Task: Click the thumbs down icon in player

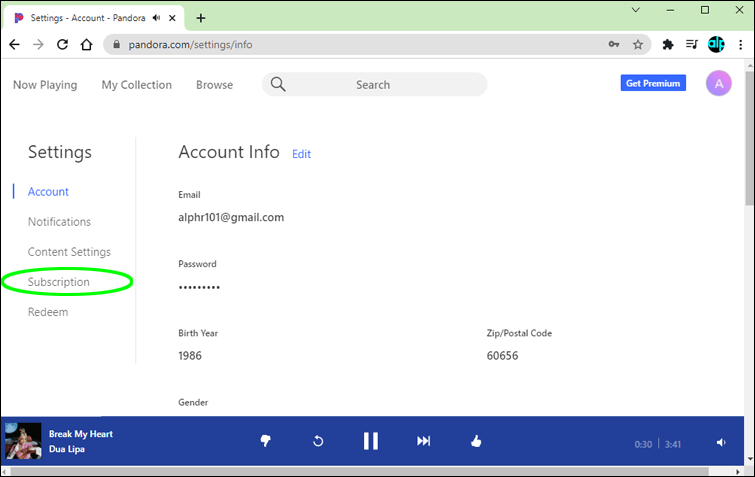Action: pos(265,440)
